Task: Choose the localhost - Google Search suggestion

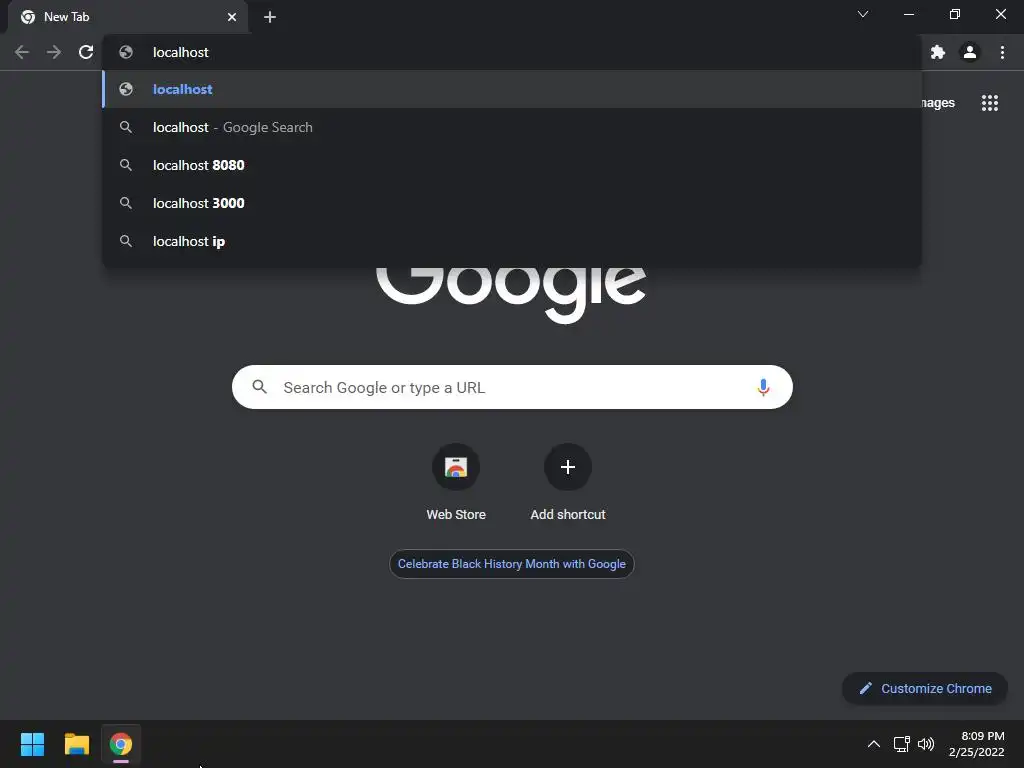Action: [x=512, y=127]
